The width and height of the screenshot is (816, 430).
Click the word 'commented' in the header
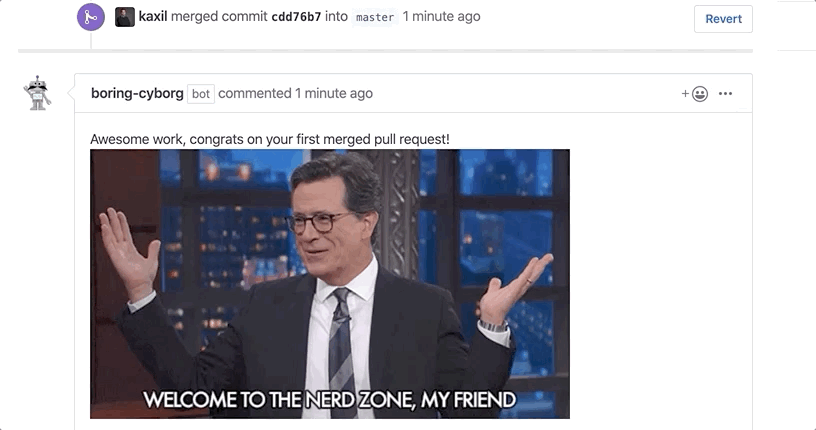(254, 93)
